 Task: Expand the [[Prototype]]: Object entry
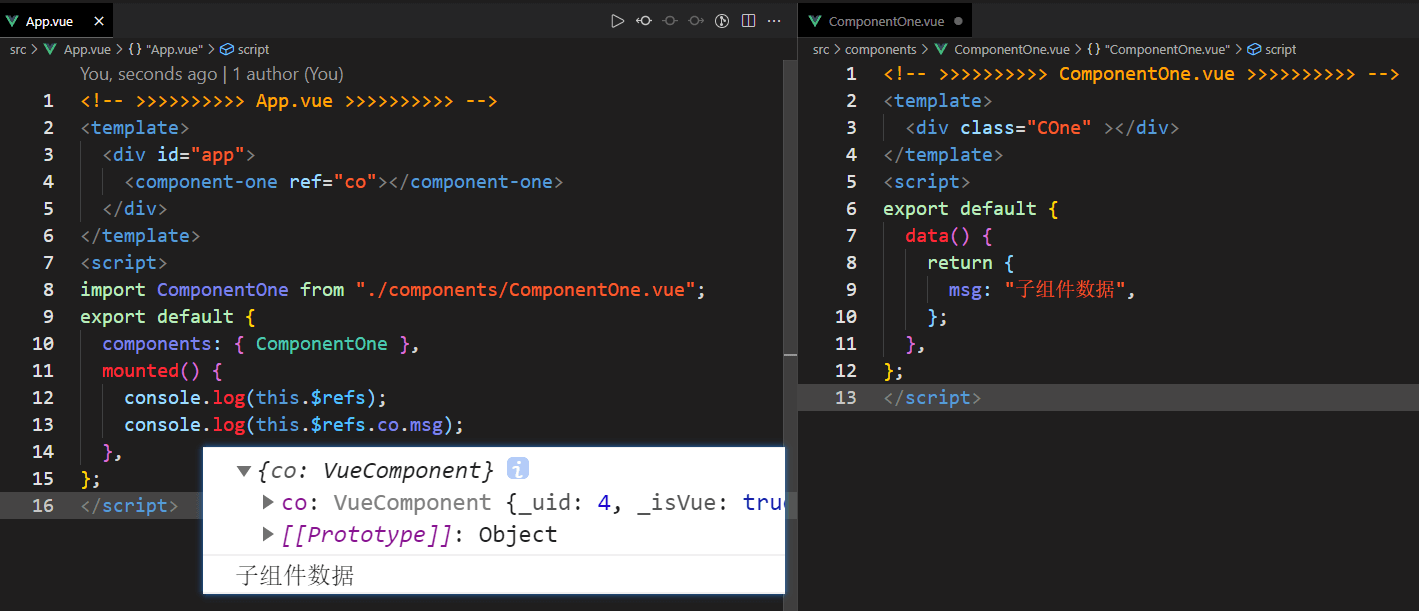pos(268,534)
